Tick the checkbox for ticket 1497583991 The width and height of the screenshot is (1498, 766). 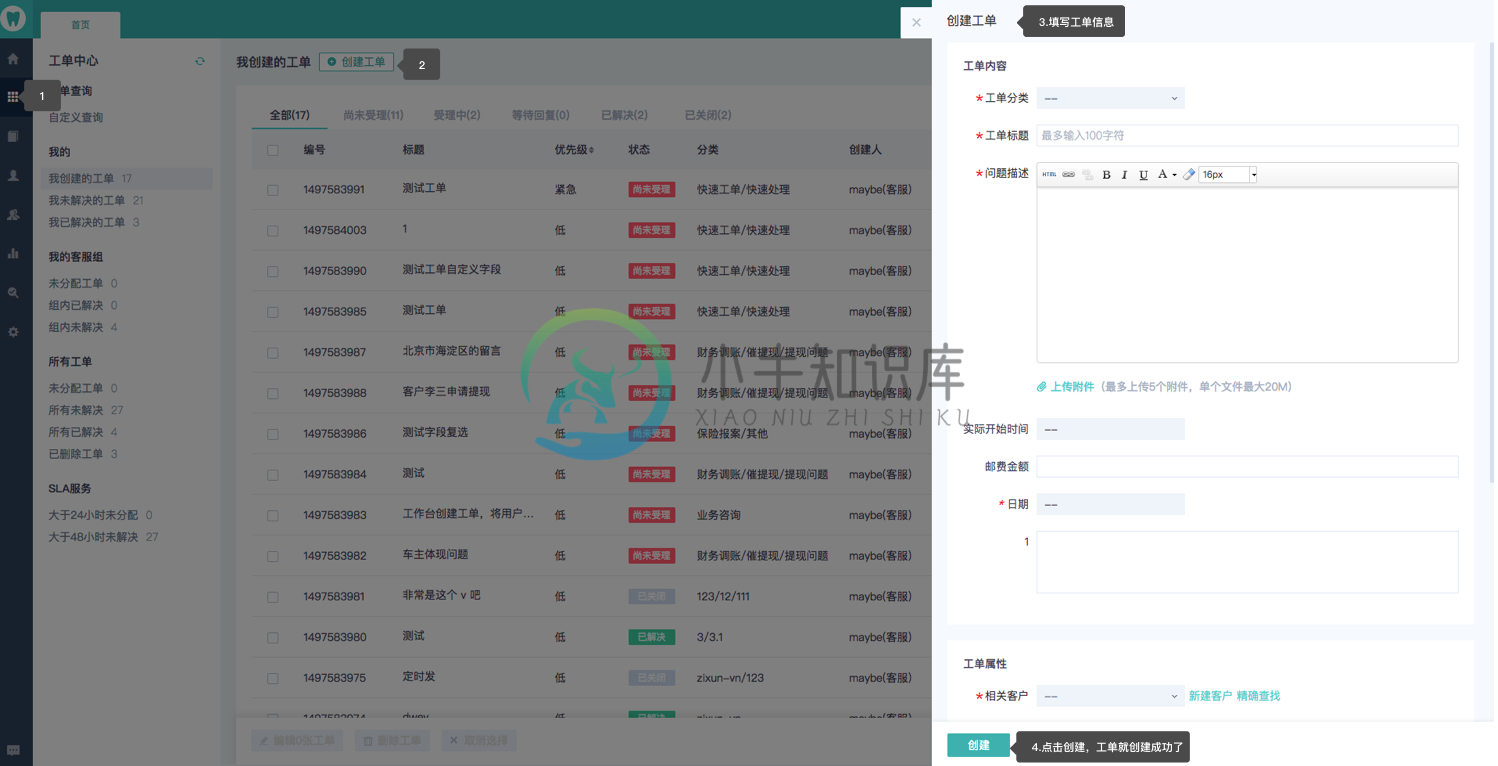273,190
